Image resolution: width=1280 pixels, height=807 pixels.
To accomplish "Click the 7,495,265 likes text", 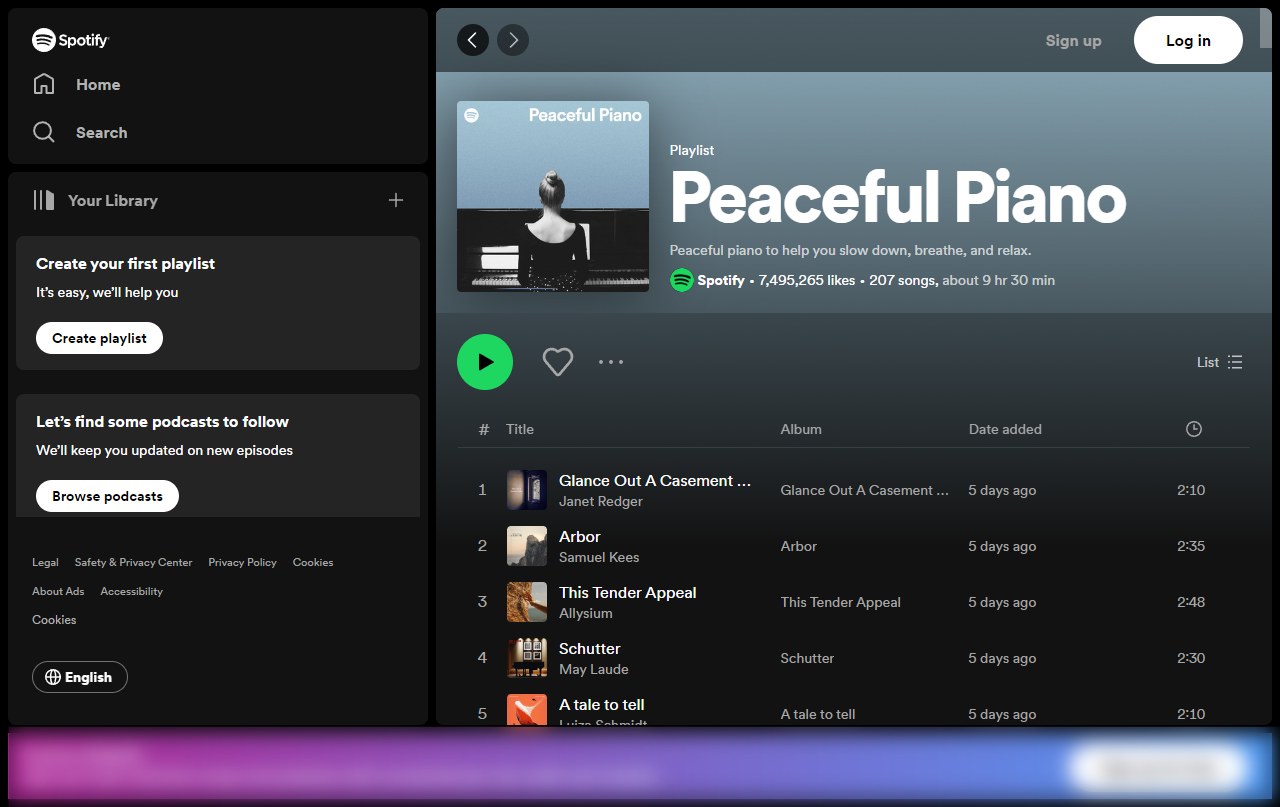I will click(x=807, y=280).
